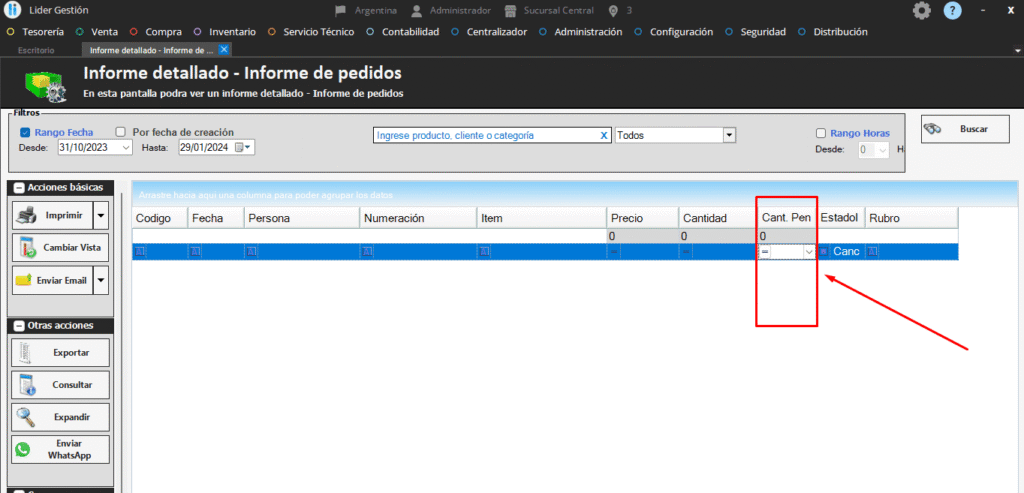Click the WhatsApp icon in sidebar
The image size is (1024, 493).
23,450
